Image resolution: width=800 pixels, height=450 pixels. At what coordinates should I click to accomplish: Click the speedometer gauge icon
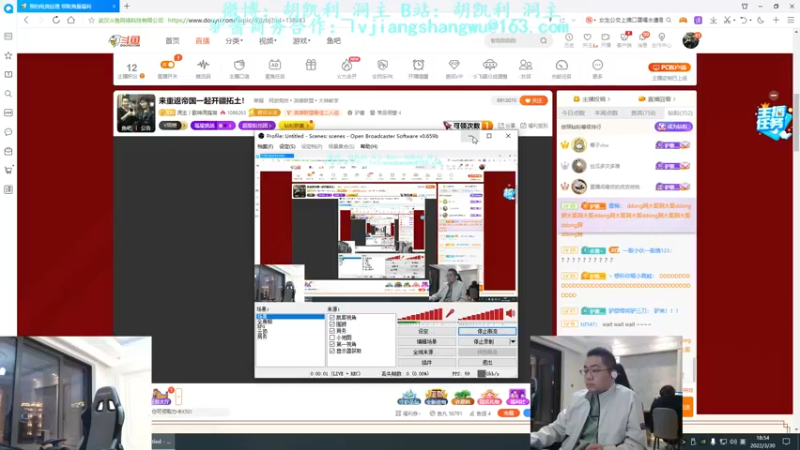pyautogui.click(x=561, y=65)
